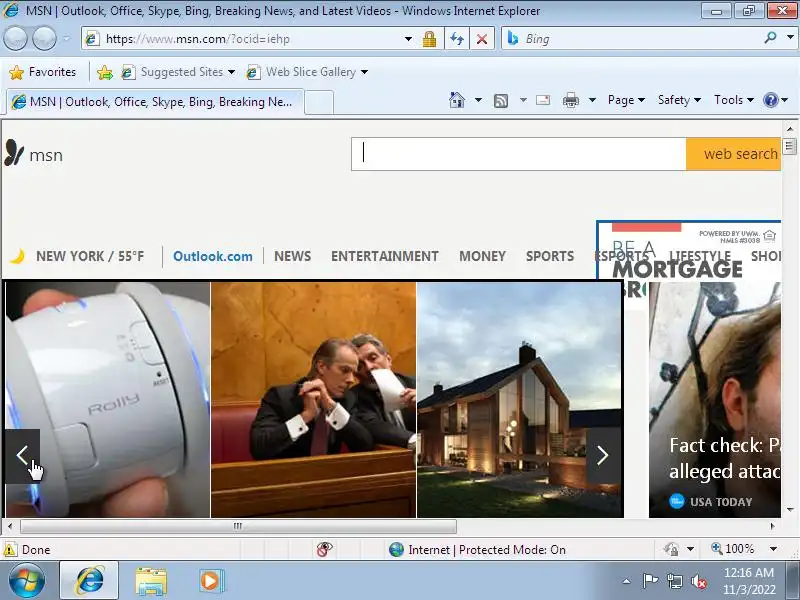The width and height of the screenshot is (800, 600).
Task: Click the security lock icon
Action: pos(429,39)
